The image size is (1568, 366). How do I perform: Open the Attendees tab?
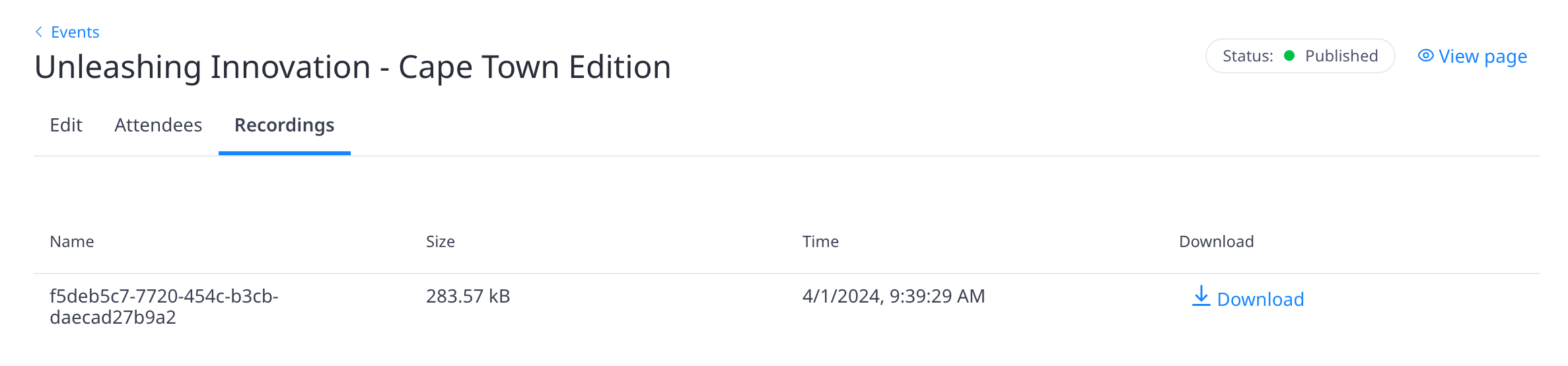pos(158,125)
